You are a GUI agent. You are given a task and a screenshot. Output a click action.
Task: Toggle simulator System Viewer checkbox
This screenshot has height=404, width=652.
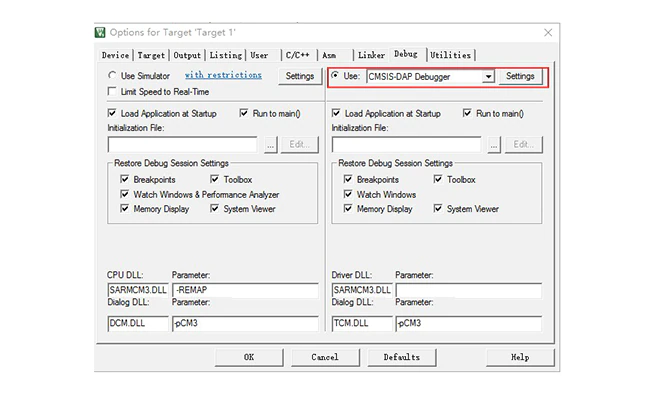click(x=215, y=208)
